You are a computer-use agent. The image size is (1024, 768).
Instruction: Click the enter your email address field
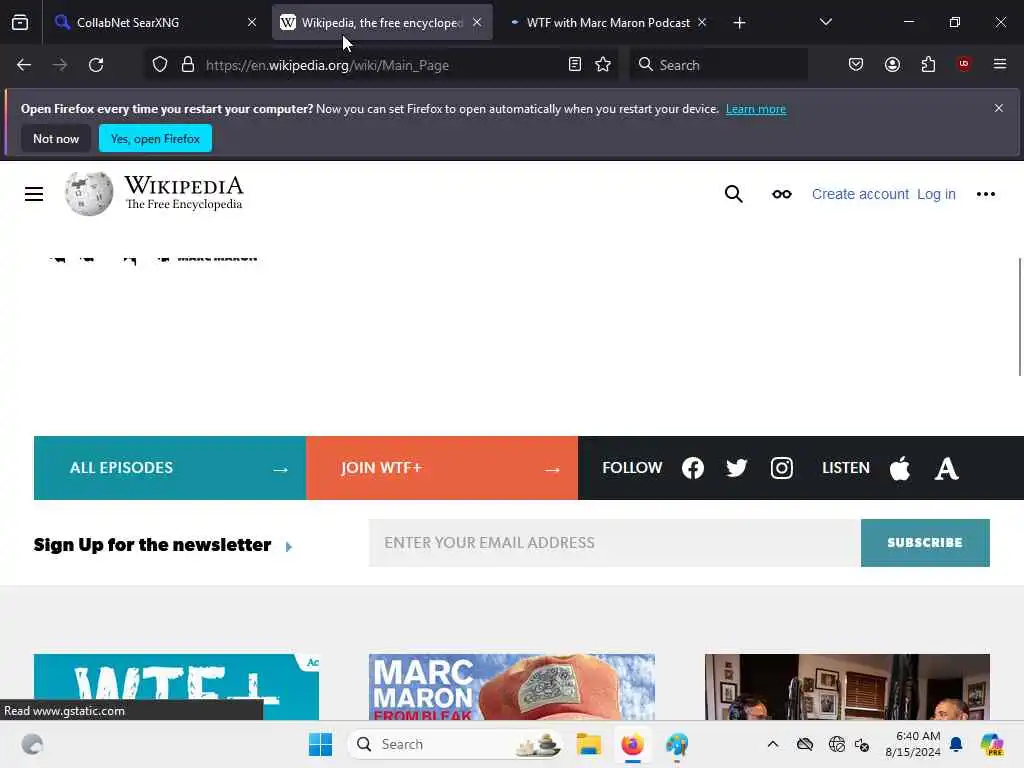coord(615,543)
